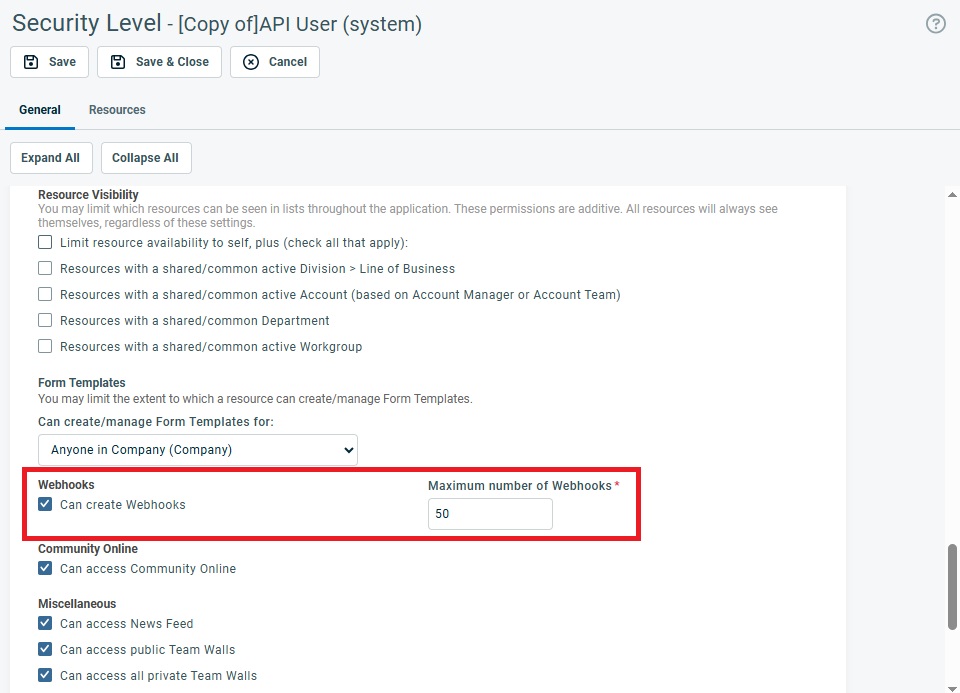Enable Limit resource availability to self checkbox
960x693 pixels.
45,243
